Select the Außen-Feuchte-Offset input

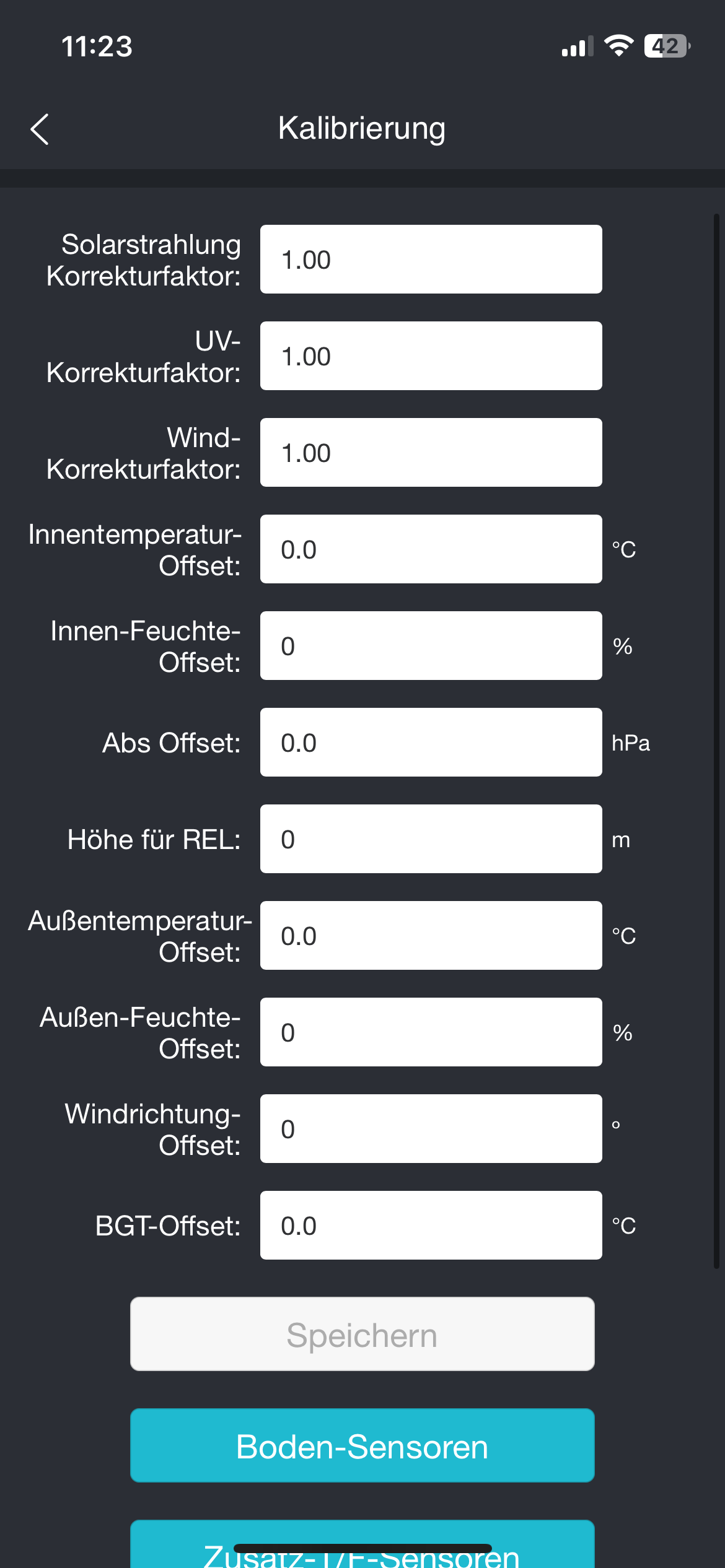point(431,1032)
